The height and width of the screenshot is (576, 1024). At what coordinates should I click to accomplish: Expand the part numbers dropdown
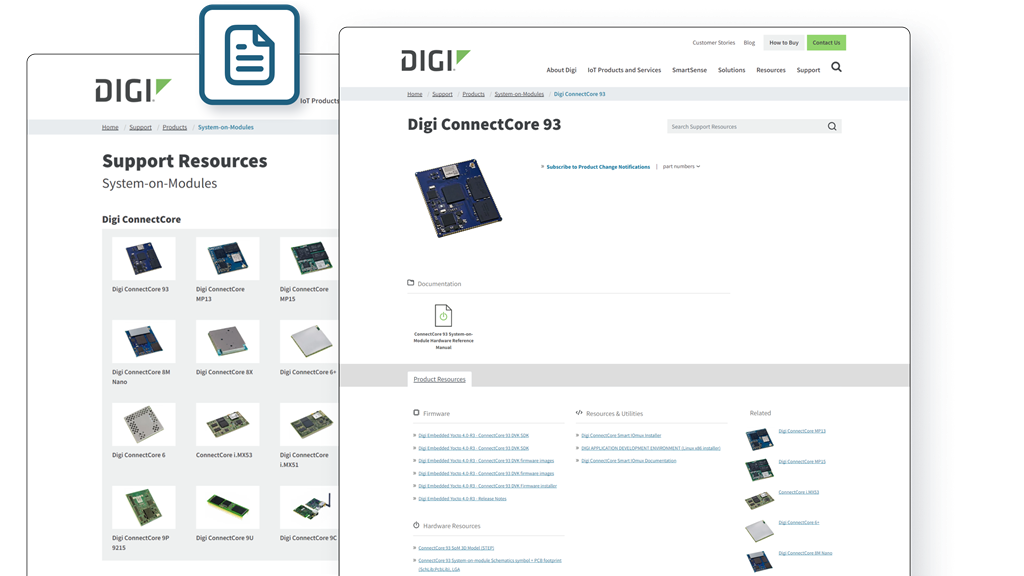[681, 167]
